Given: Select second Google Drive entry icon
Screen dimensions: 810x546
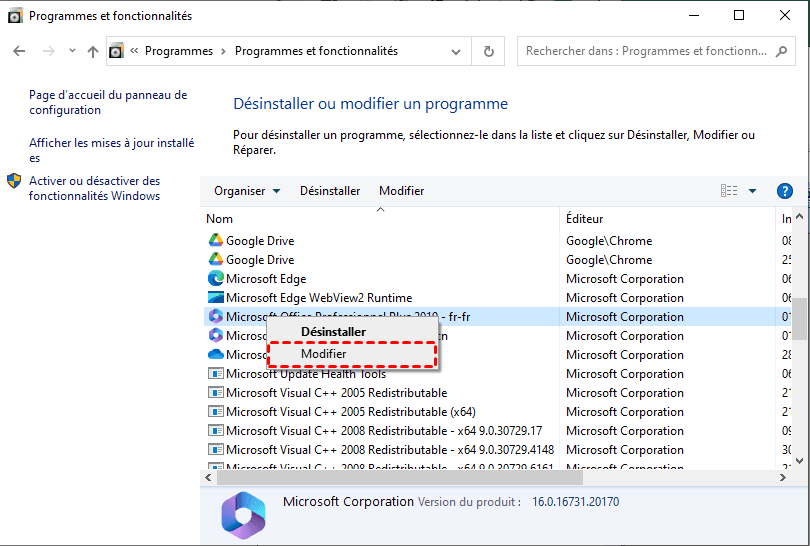Looking at the screenshot, I should pyautogui.click(x=215, y=259).
